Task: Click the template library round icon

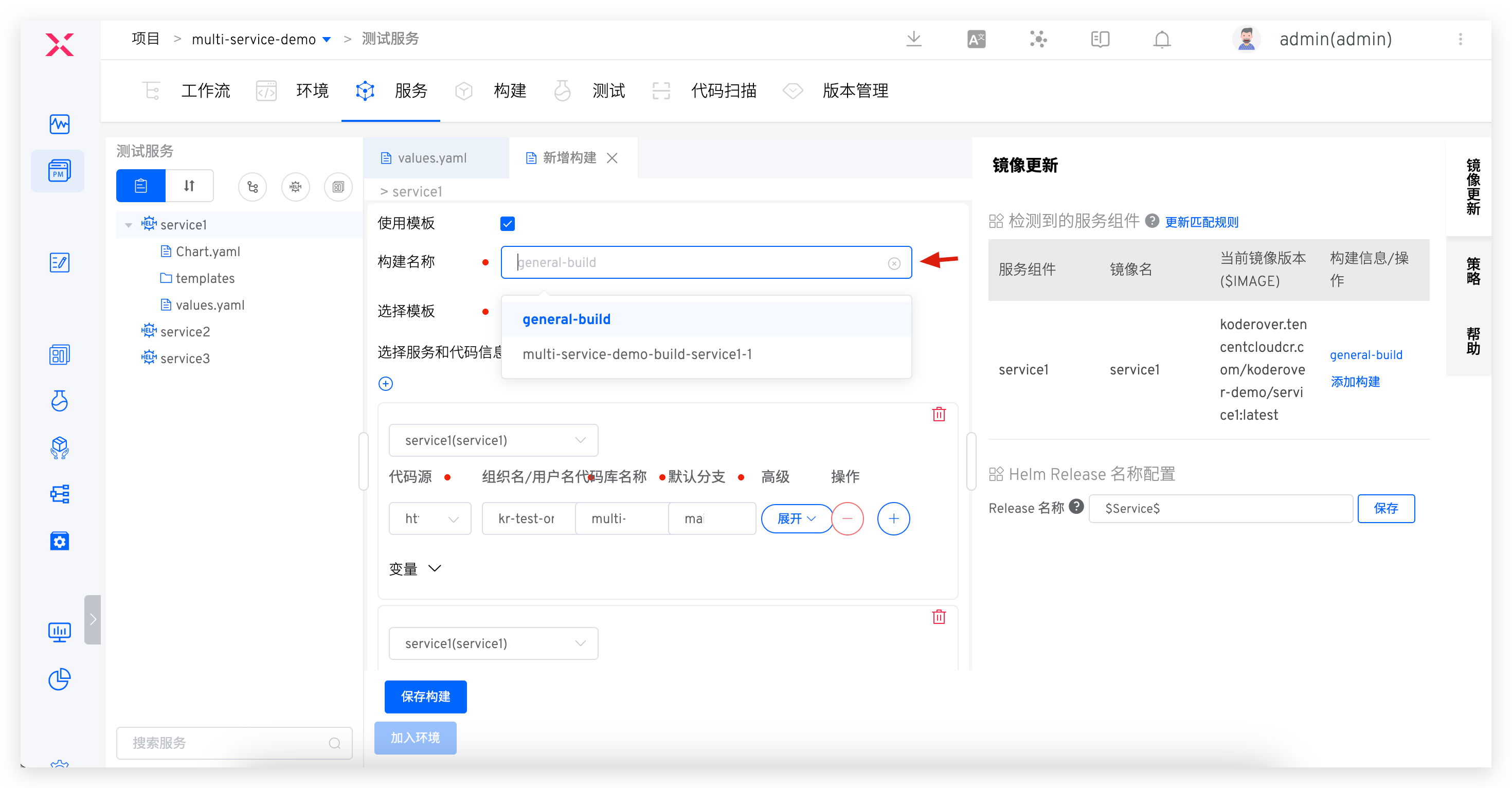Action: click(338, 187)
